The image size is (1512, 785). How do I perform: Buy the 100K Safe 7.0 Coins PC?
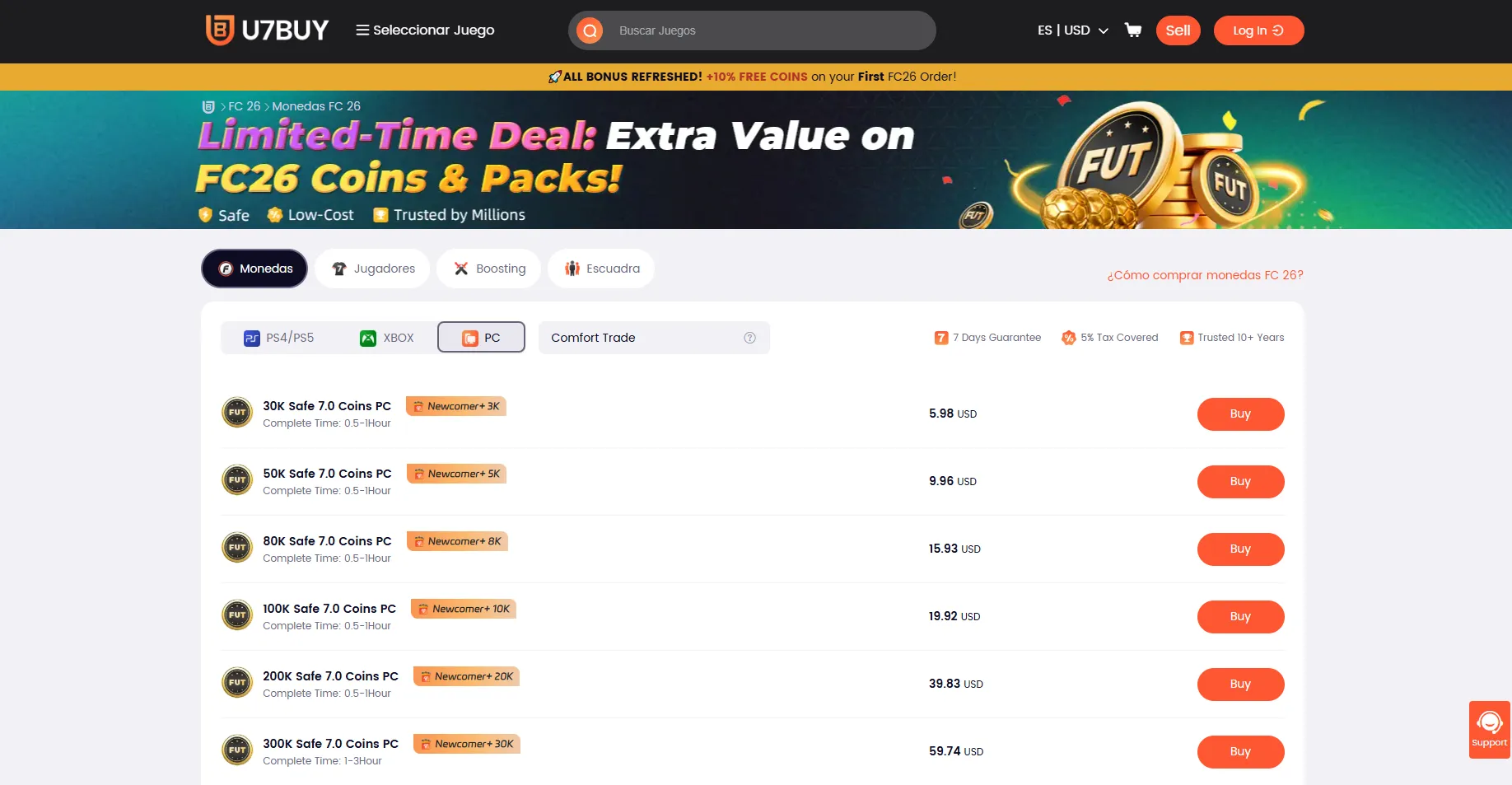click(x=1240, y=617)
